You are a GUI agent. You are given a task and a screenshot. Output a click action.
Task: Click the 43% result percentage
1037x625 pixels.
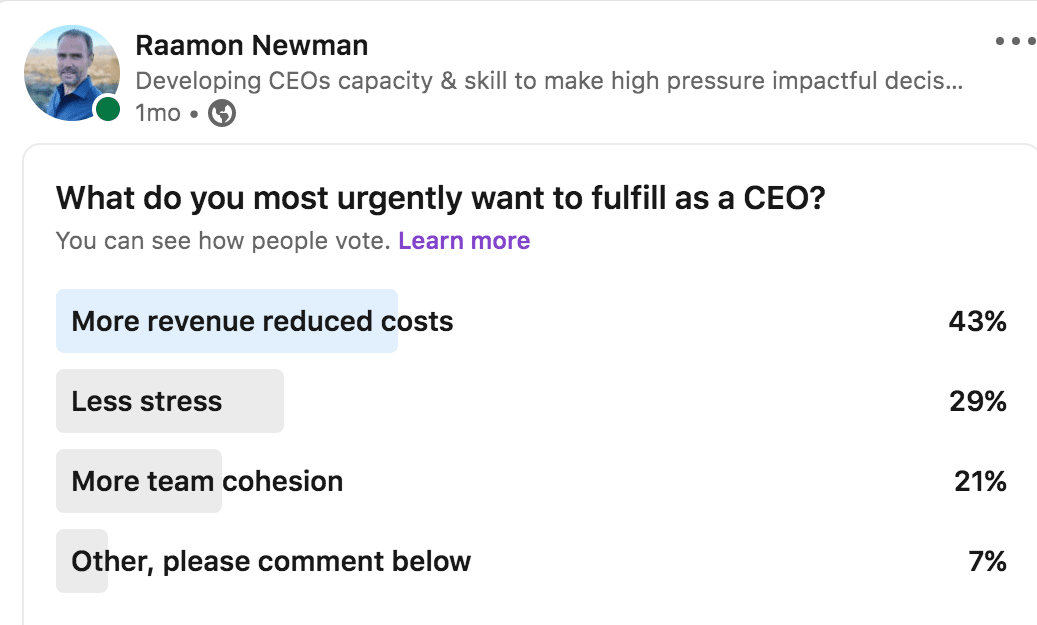(977, 321)
